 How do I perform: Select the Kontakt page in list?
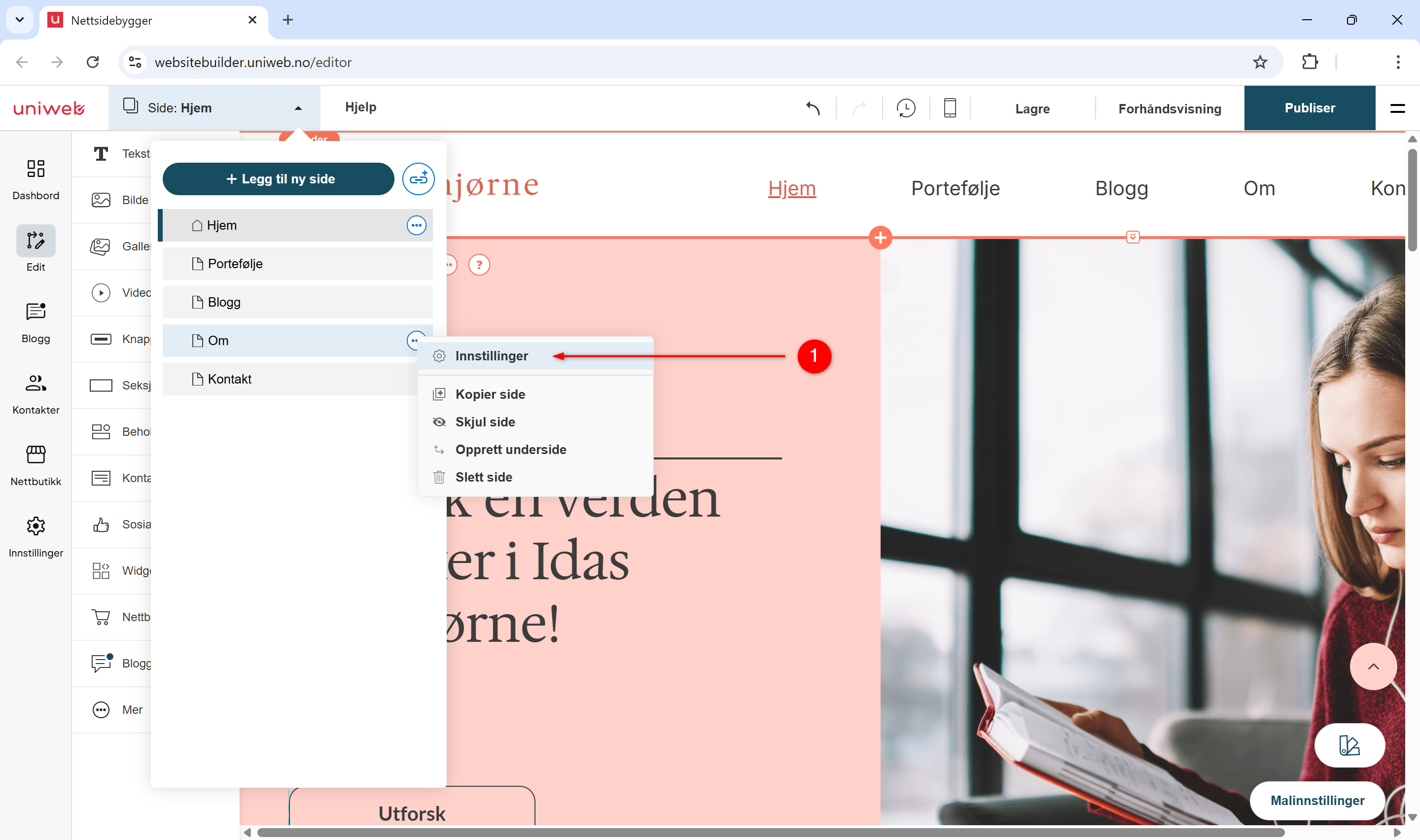coord(290,379)
